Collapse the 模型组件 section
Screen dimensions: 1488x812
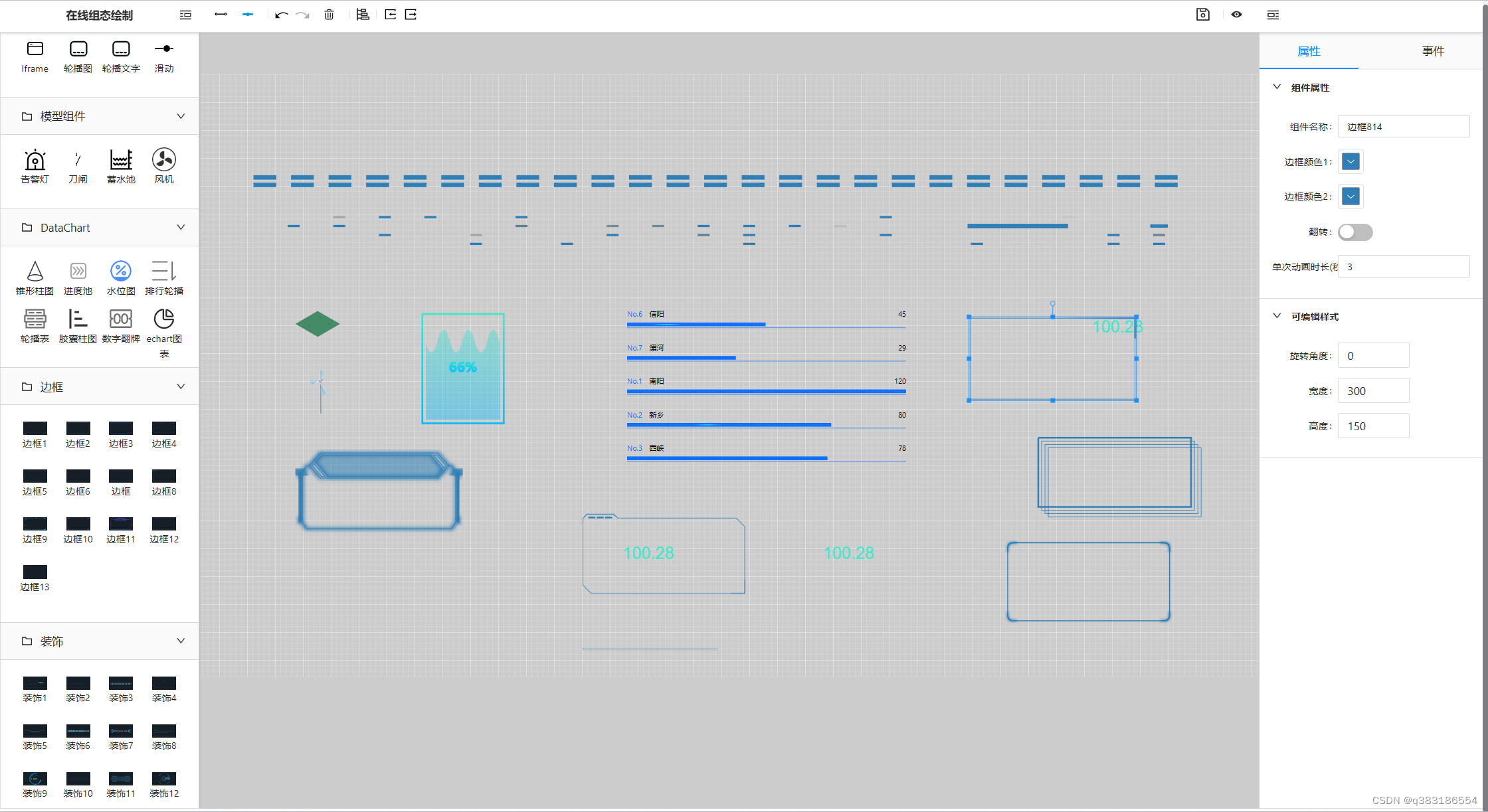(180, 116)
